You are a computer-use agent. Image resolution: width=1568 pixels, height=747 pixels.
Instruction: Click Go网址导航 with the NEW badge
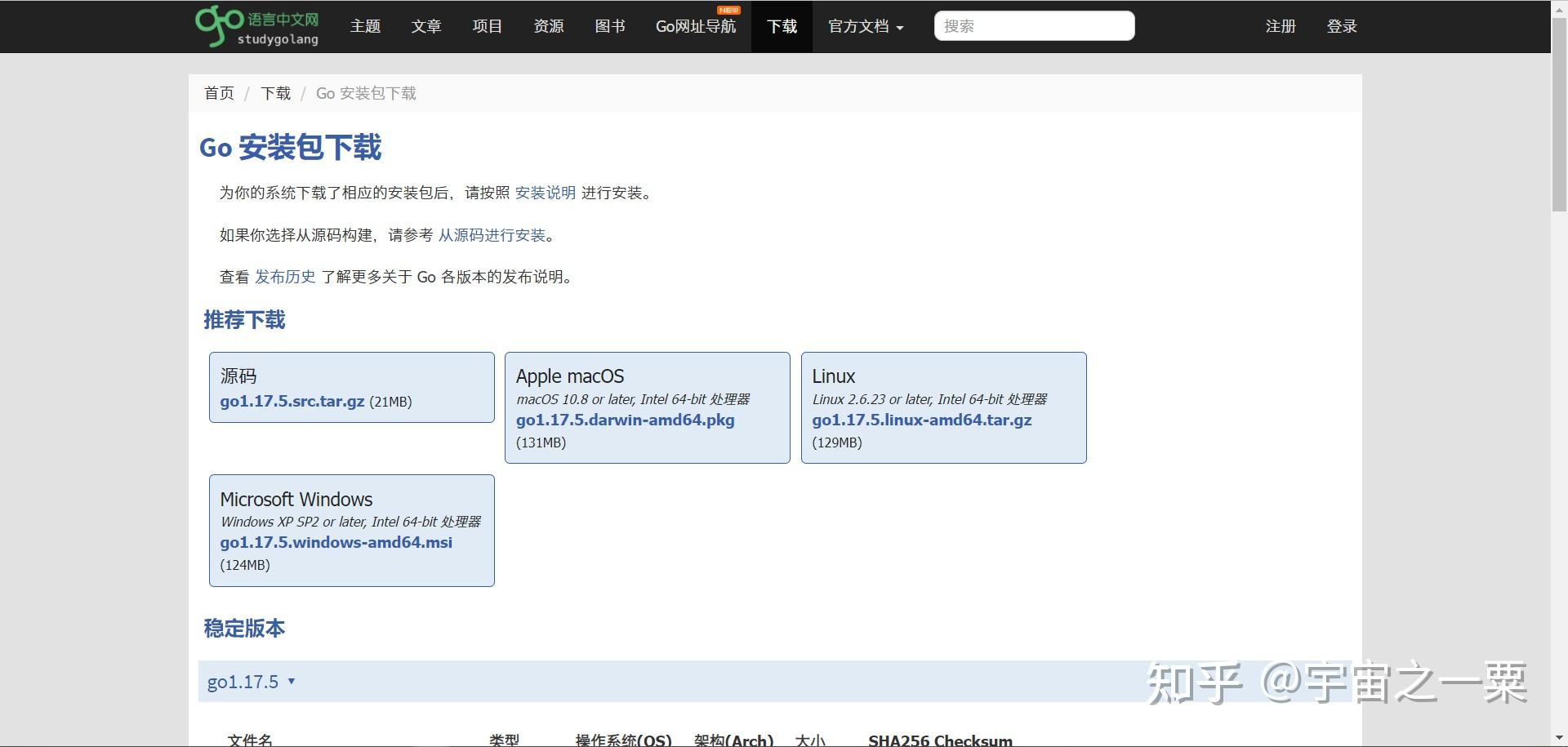click(696, 25)
